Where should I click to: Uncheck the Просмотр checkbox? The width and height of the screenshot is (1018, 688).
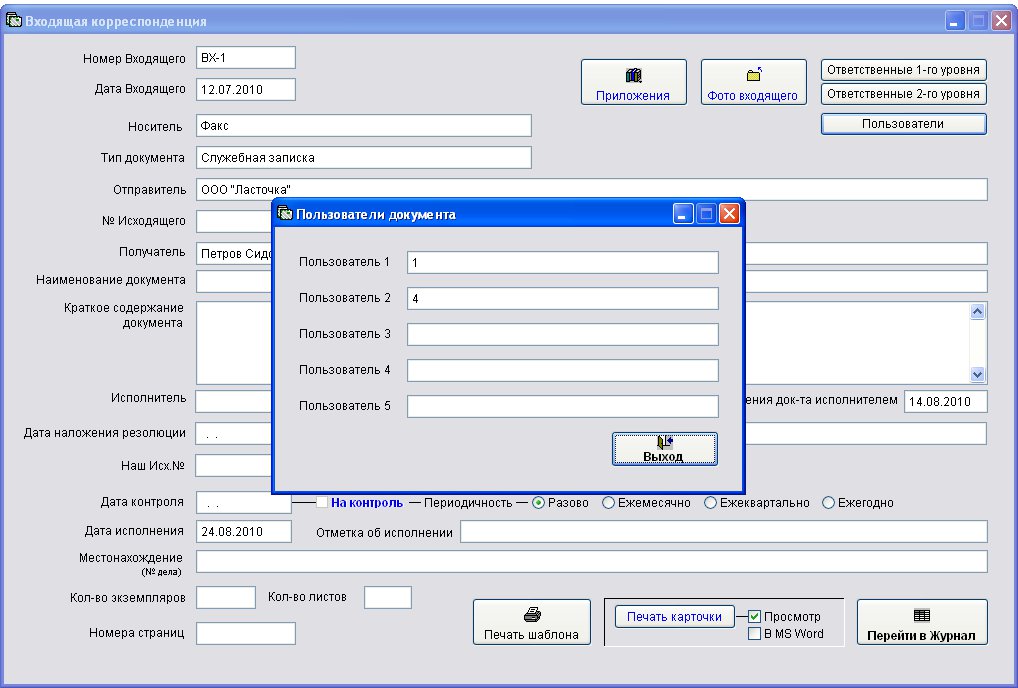(755, 617)
